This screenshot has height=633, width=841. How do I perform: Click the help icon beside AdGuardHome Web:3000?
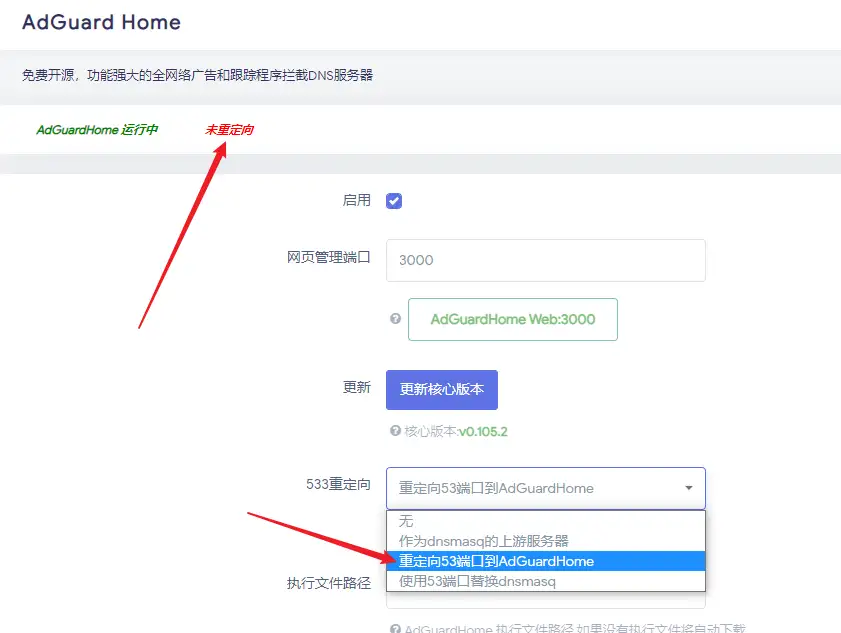pos(395,319)
